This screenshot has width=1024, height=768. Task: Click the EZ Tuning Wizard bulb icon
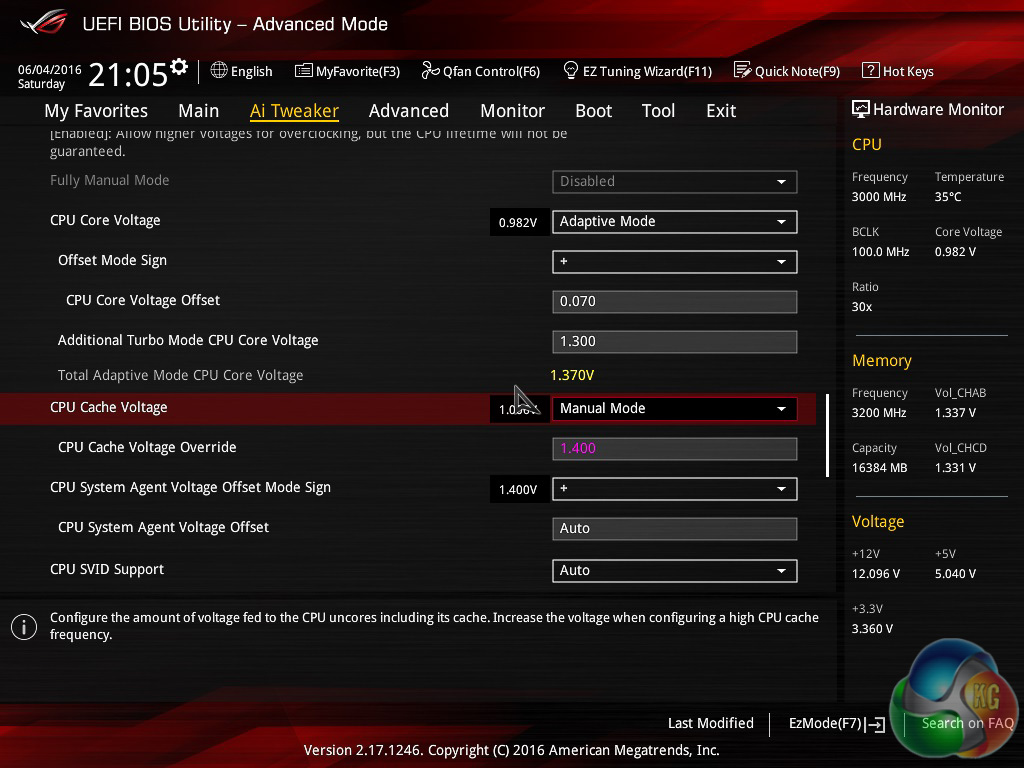[570, 70]
